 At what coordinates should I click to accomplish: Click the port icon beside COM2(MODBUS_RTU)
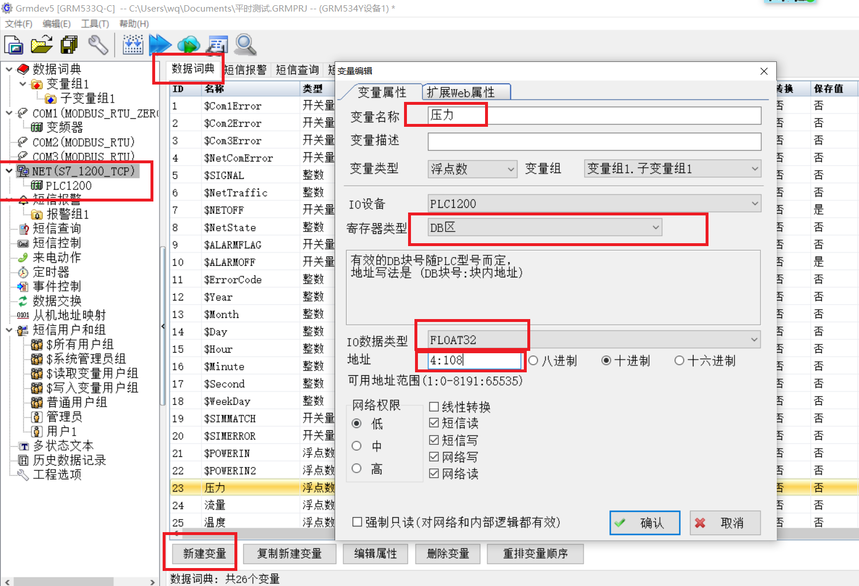tap(23, 142)
